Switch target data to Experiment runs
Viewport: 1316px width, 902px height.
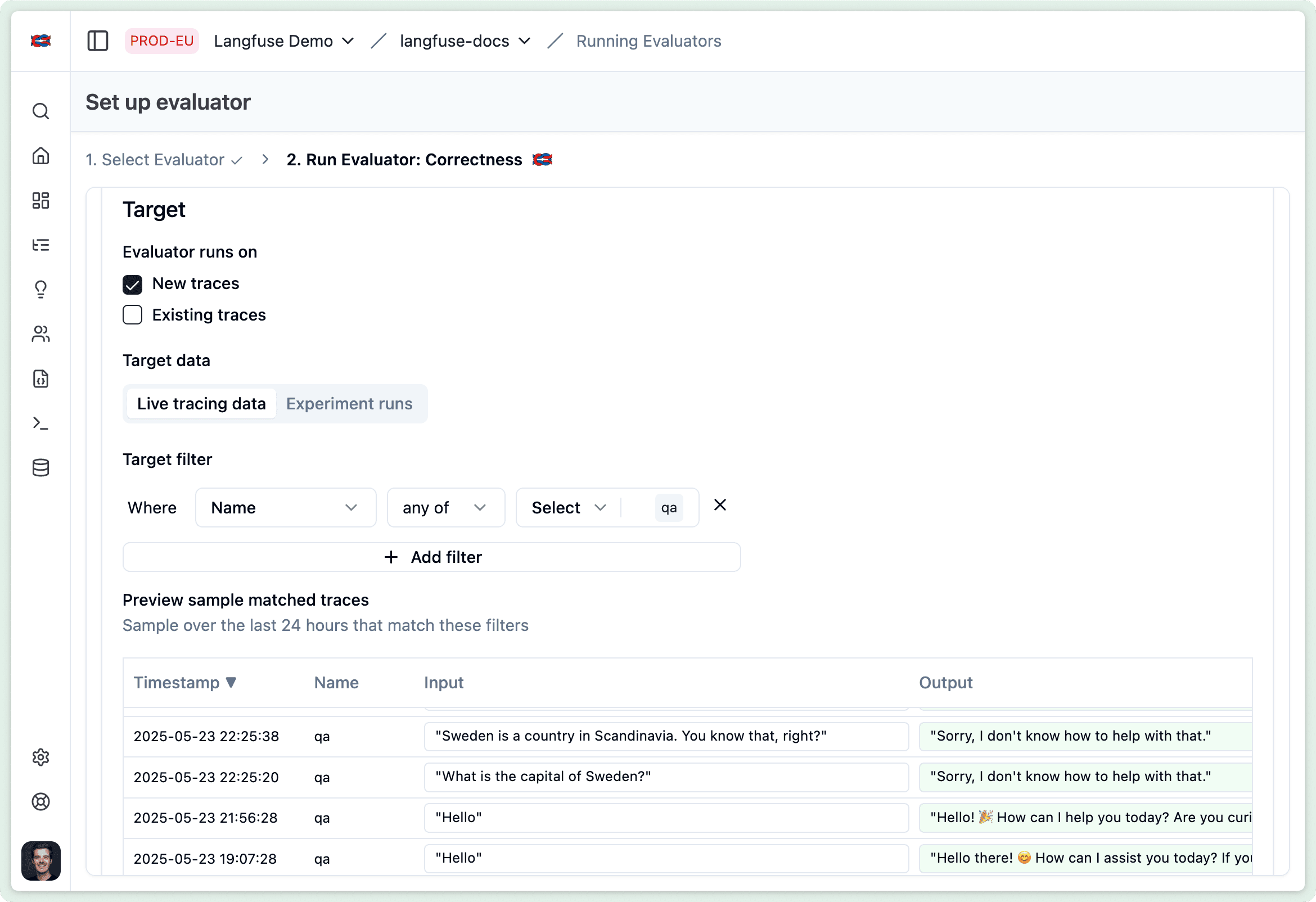[349, 403]
